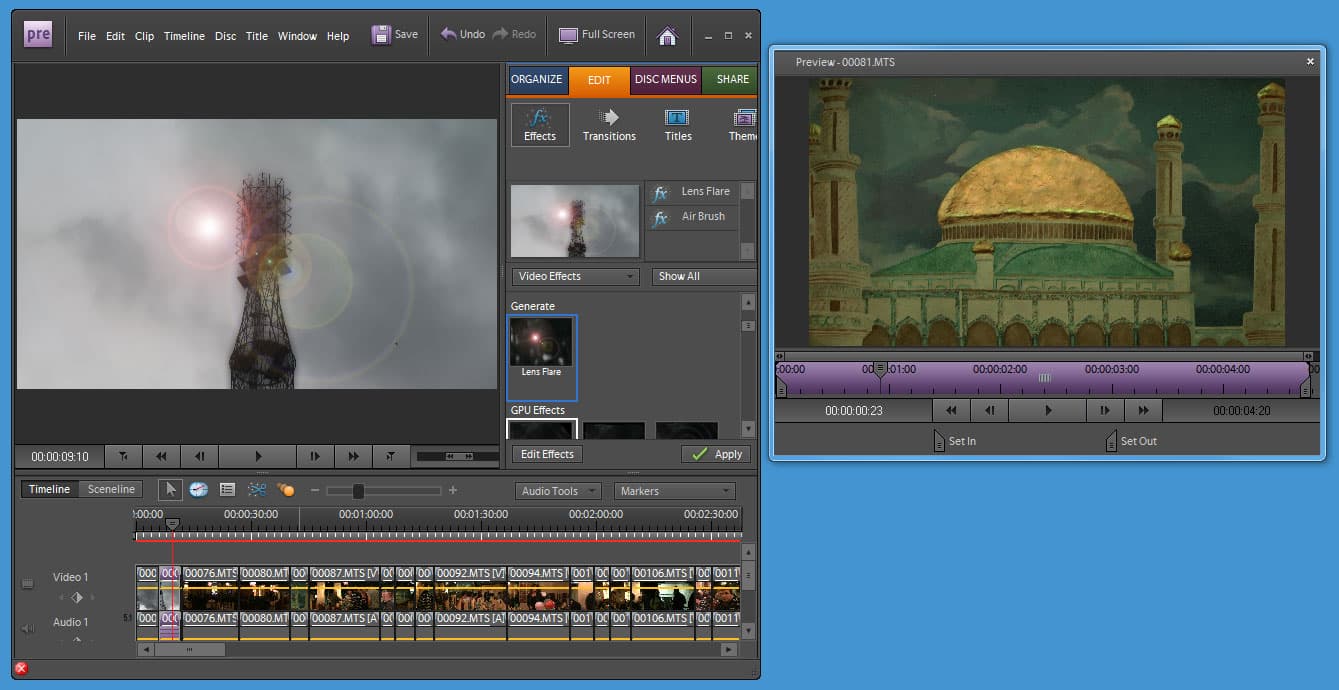The width and height of the screenshot is (1339, 690).
Task: Select the Time Stretch tool
Action: tap(199, 490)
